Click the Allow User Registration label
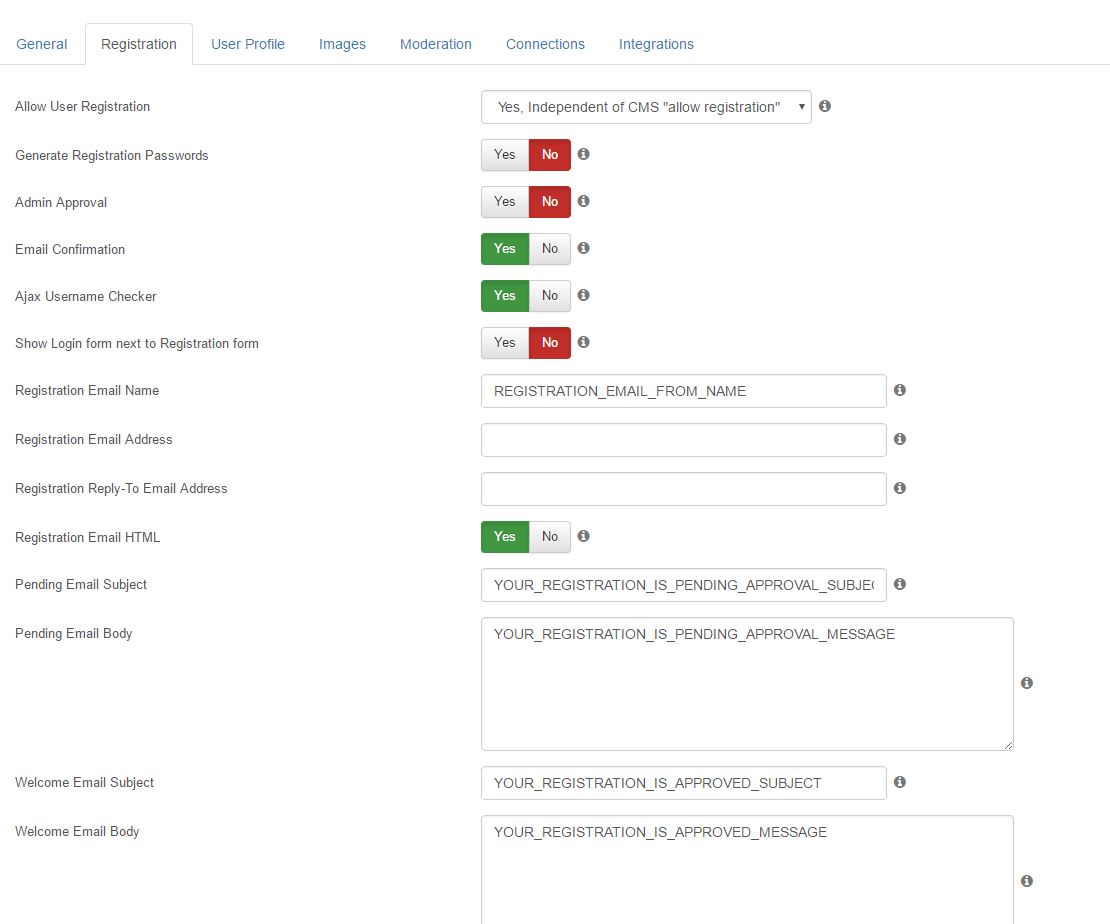Image resolution: width=1110 pixels, height=924 pixels. coord(82,106)
